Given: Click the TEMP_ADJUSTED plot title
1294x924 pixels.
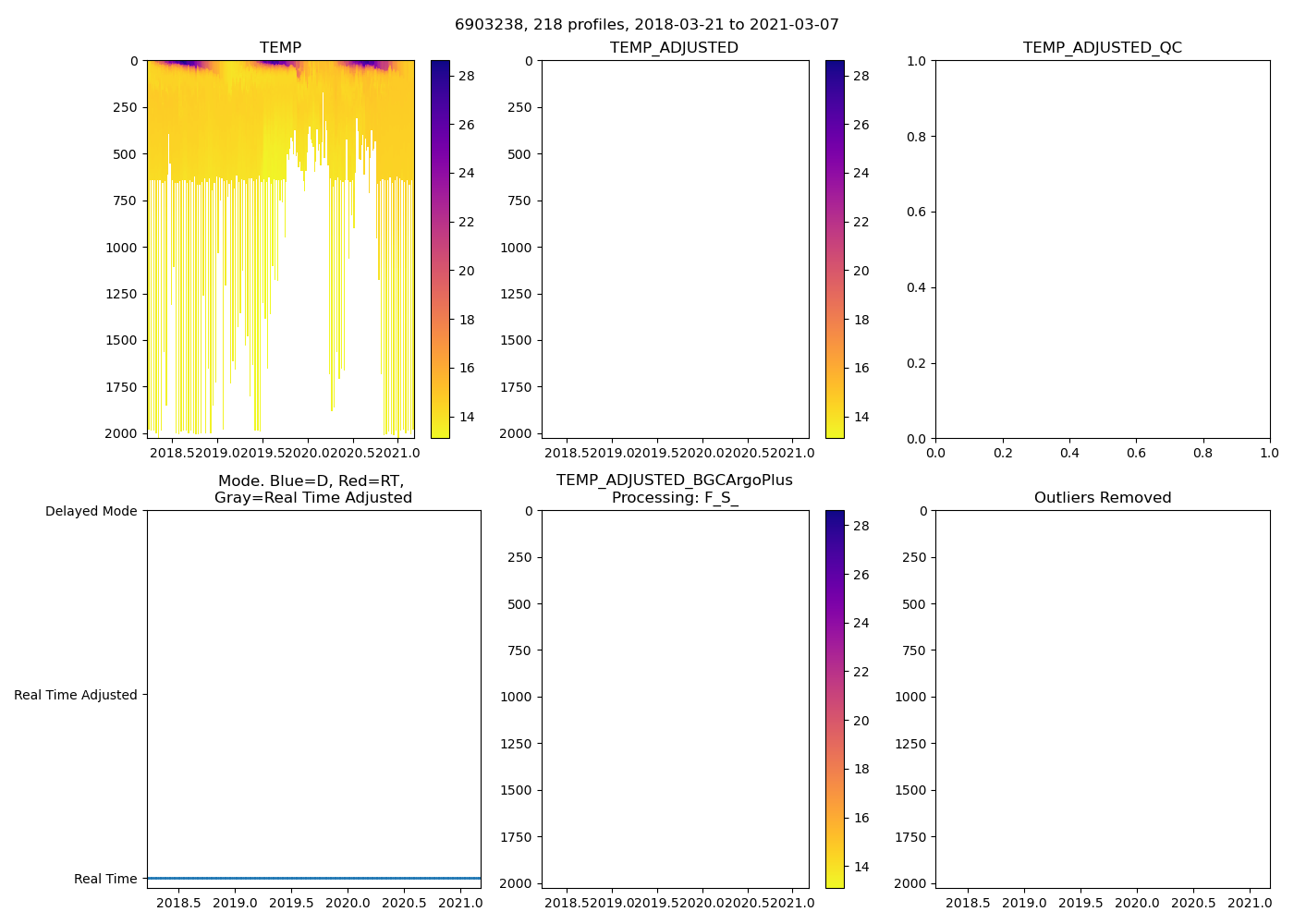Looking at the screenshot, I should (x=674, y=48).
